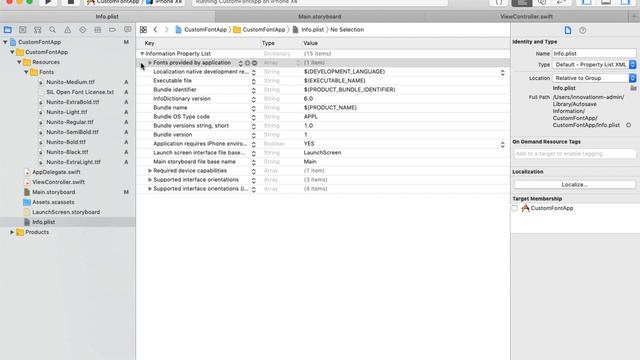Collapse the CustomFontApp group folder

tap(12, 52)
